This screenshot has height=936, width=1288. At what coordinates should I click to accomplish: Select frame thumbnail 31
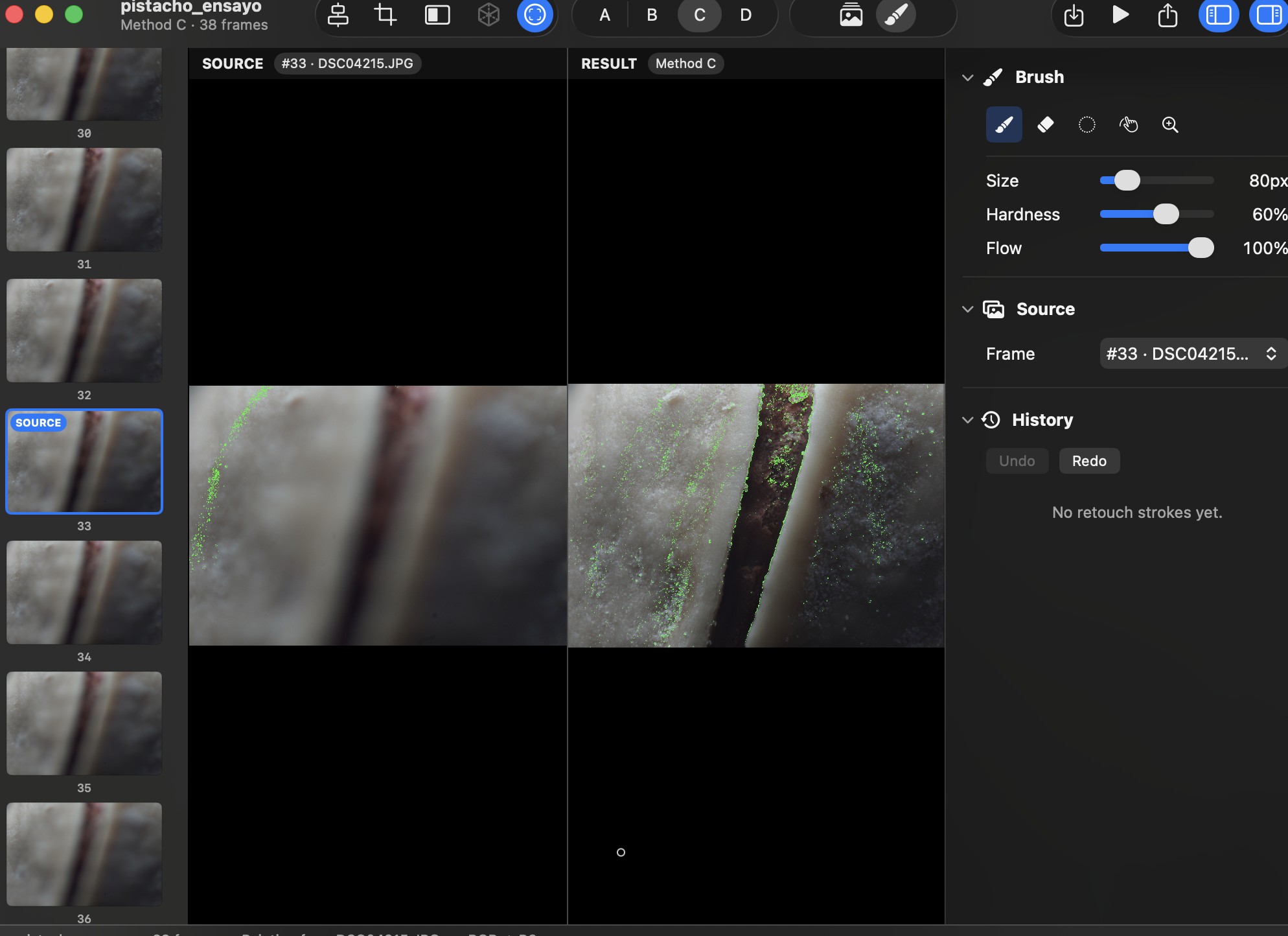click(84, 200)
